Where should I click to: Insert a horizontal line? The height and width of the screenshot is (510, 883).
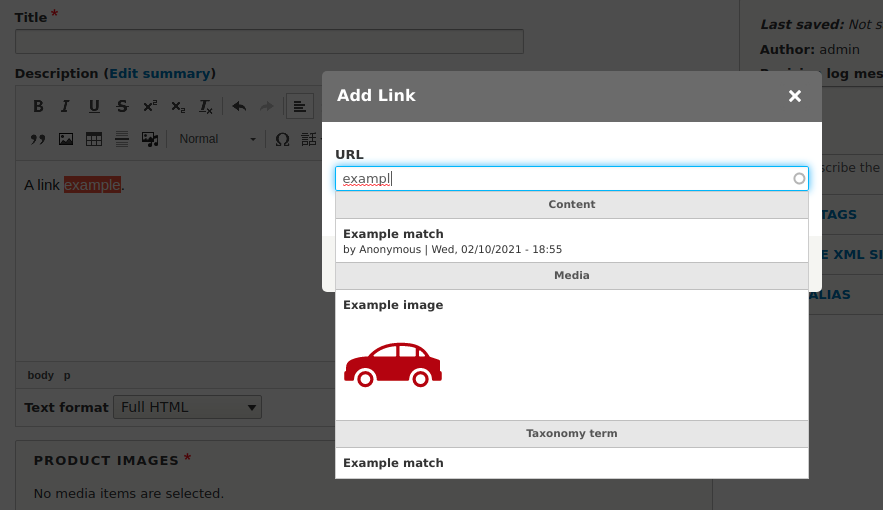122,139
